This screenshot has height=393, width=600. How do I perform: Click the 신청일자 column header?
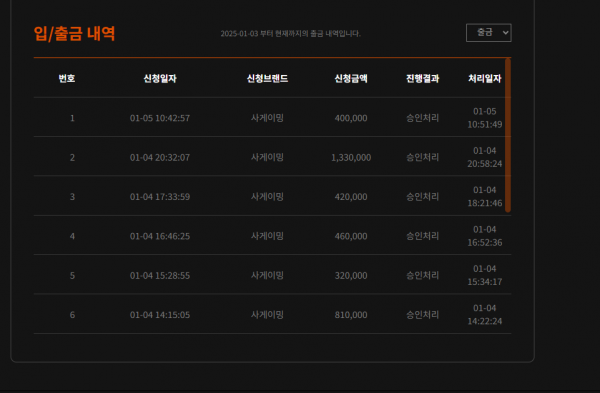tap(160, 78)
